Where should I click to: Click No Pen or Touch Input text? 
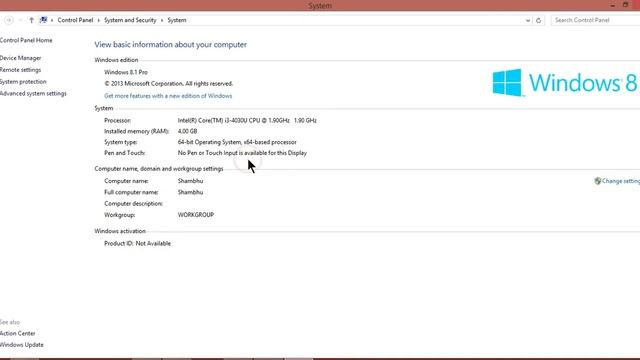click(x=242, y=153)
